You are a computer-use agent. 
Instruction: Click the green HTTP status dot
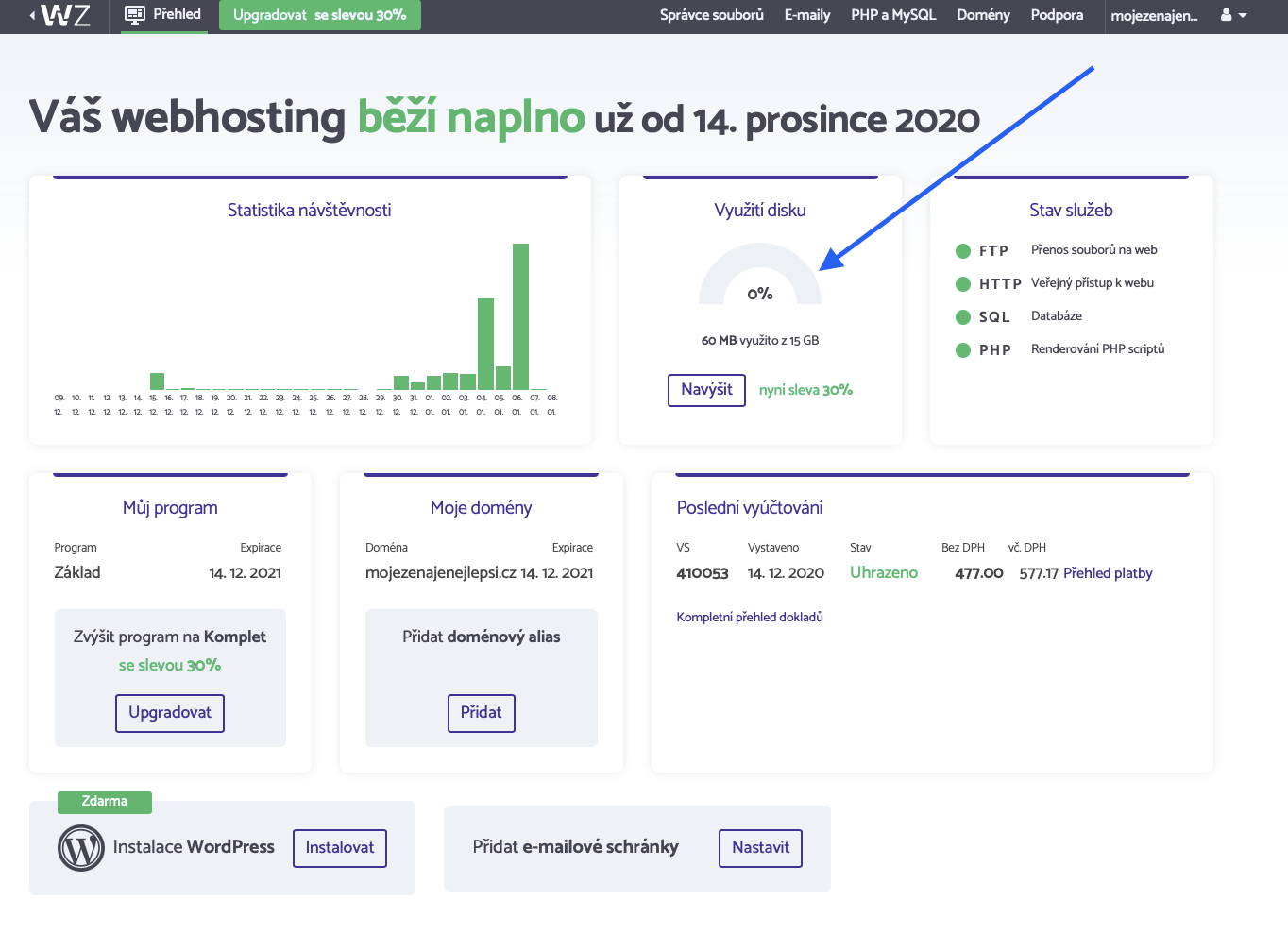[x=963, y=284]
